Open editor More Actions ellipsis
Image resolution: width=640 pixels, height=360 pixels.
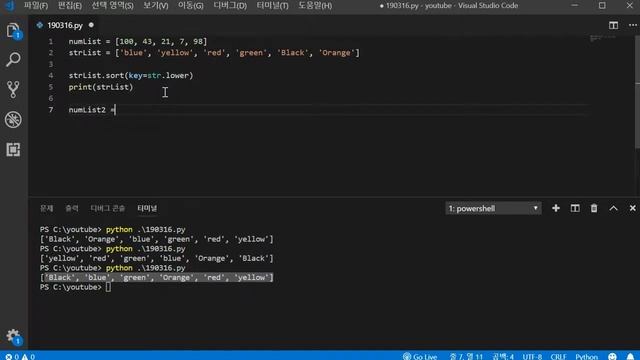tap(632, 25)
